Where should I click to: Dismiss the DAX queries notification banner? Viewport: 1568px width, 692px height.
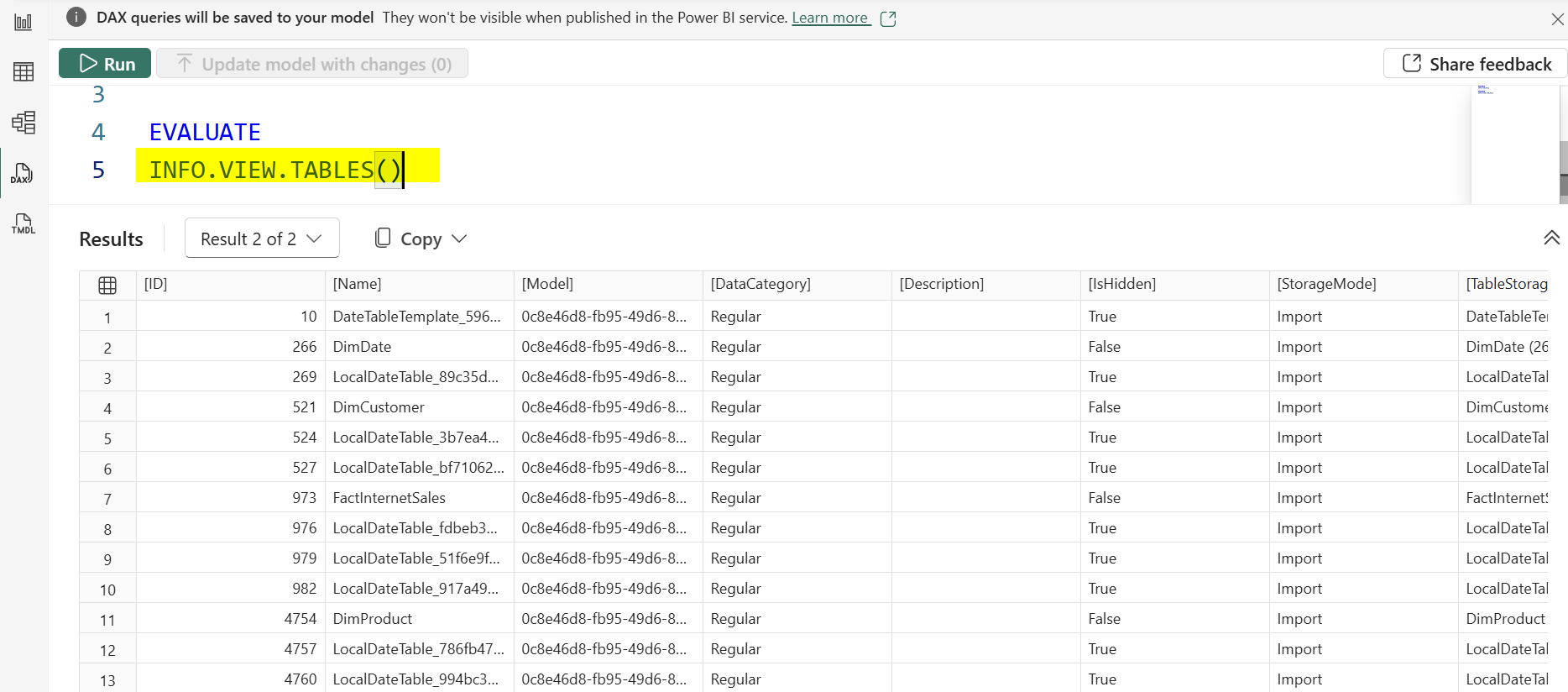(1557, 18)
